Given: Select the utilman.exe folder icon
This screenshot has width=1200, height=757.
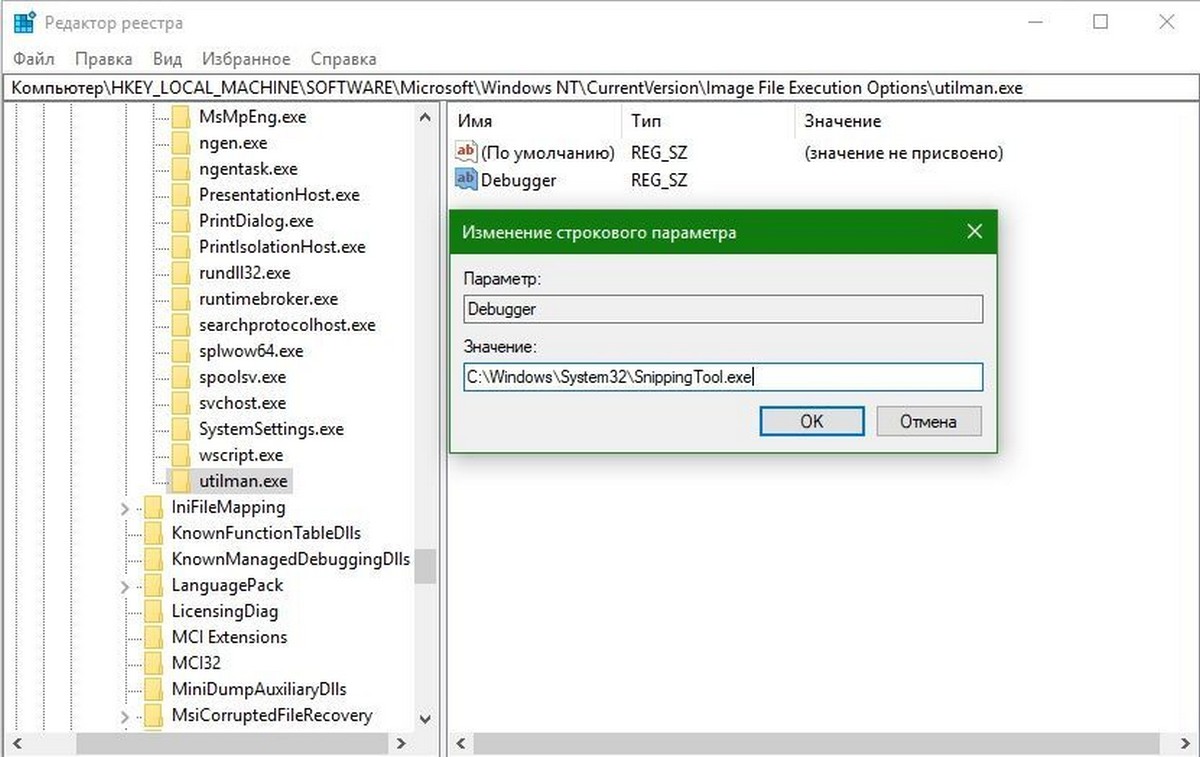Looking at the screenshot, I should [x=181, y=481].
